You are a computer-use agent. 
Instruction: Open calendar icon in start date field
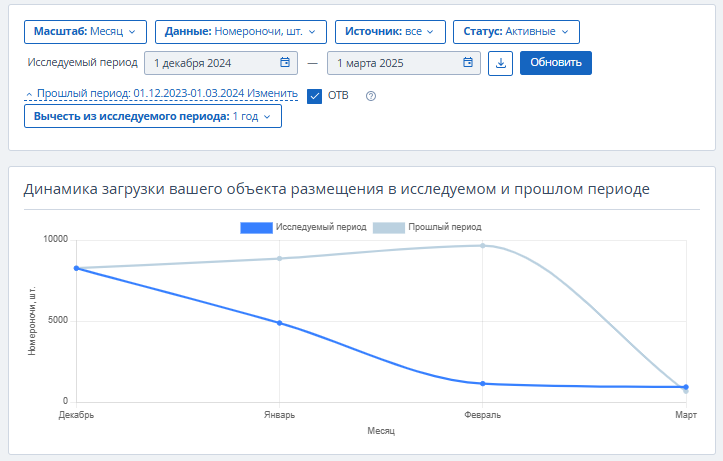pos(285,62)
